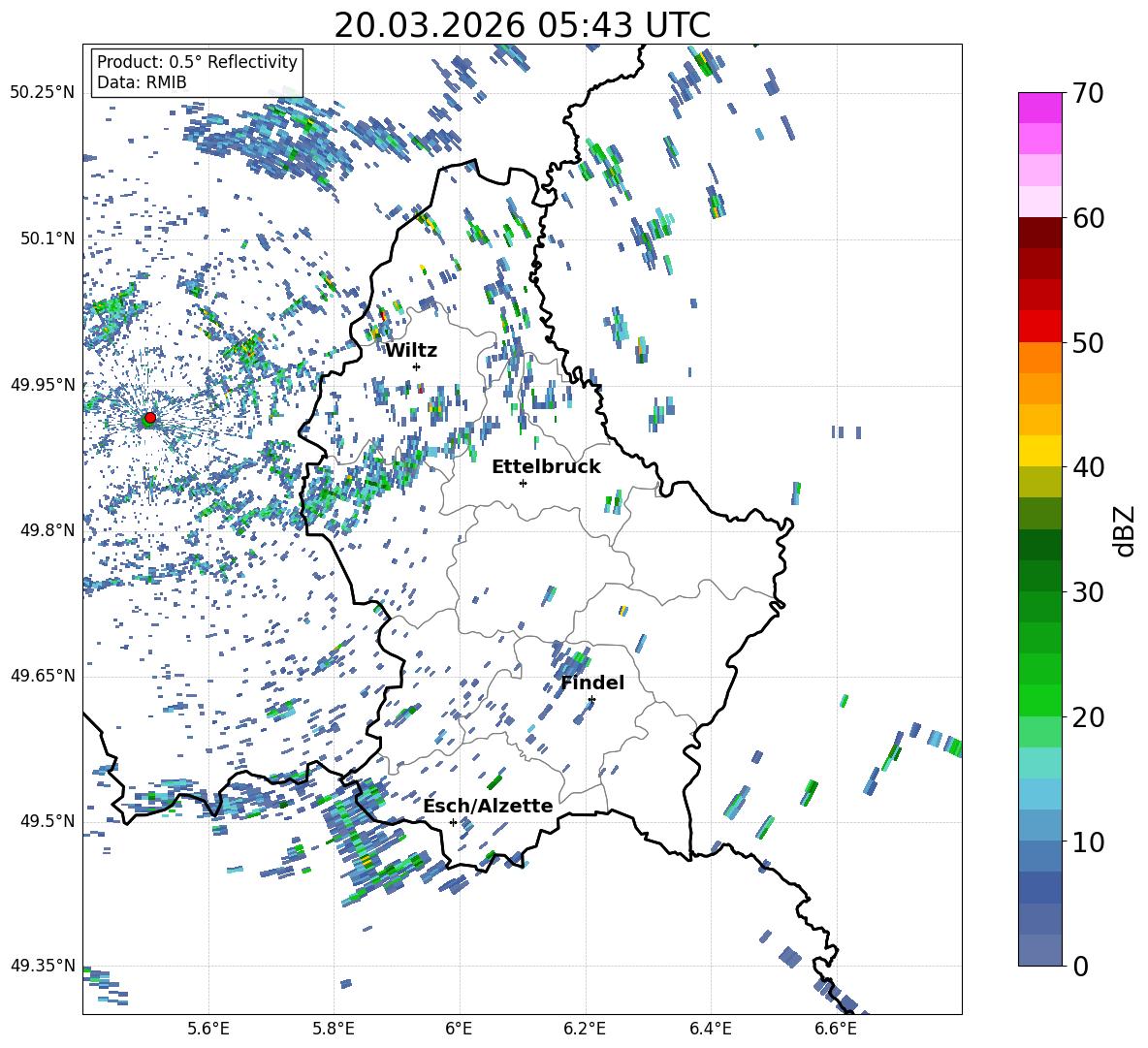Select the Ettelbruck city label
Screen dimensions: 1148x1048
pyautogui.click(x=546, y=466)
